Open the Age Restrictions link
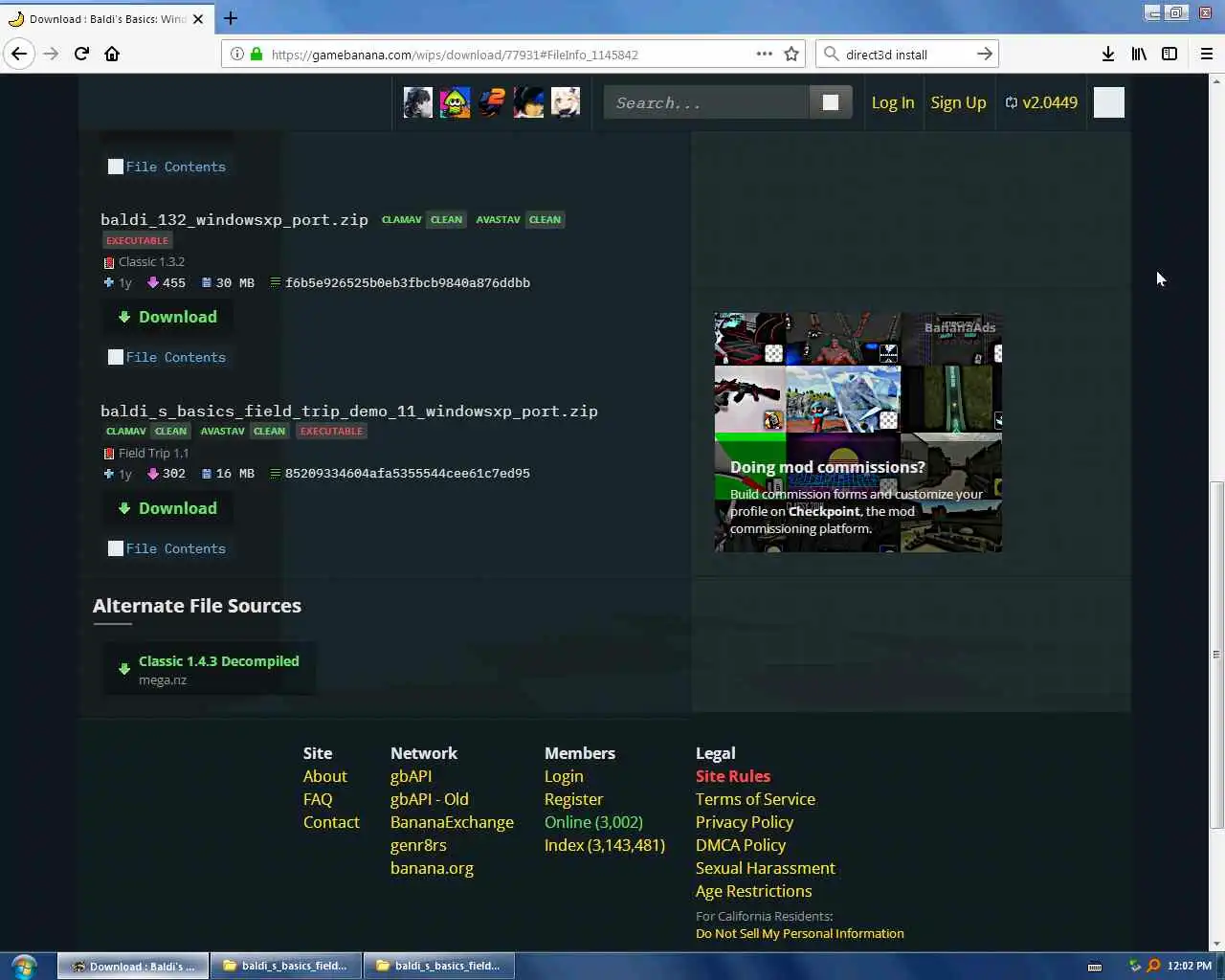This screenshot has width=1225, height=980. tap(753, 891)
